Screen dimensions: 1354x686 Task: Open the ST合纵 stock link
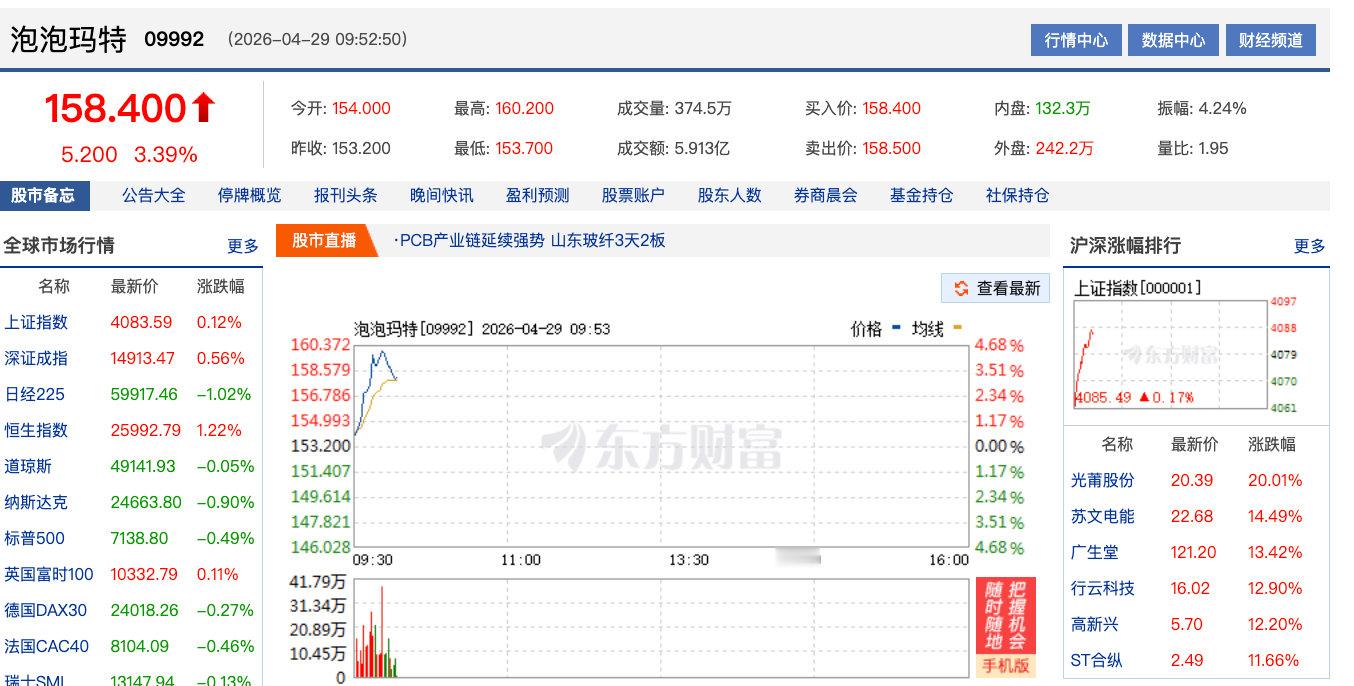[1097, 660]
